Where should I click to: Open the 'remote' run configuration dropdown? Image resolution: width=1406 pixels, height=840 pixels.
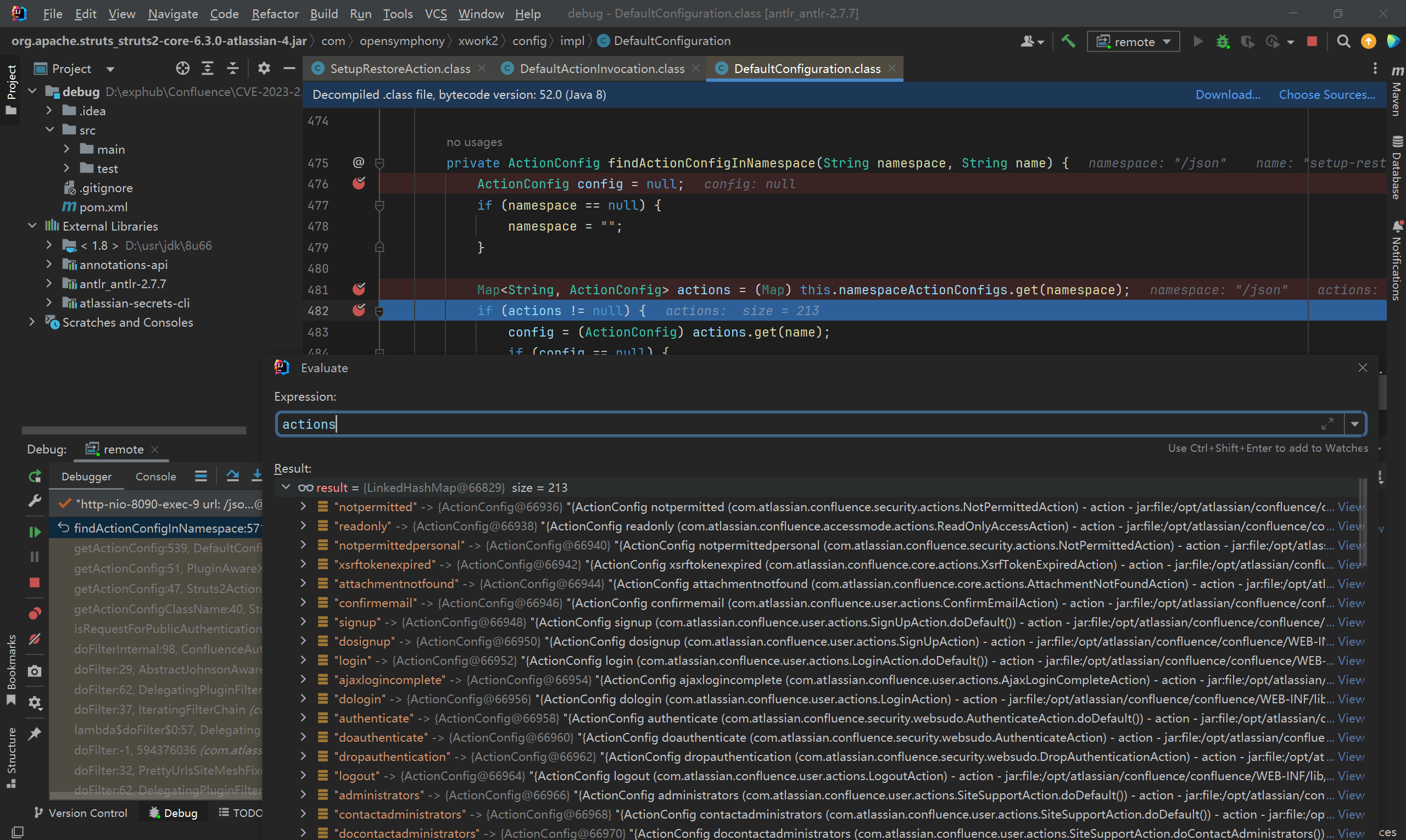[x=1134, y=41]
